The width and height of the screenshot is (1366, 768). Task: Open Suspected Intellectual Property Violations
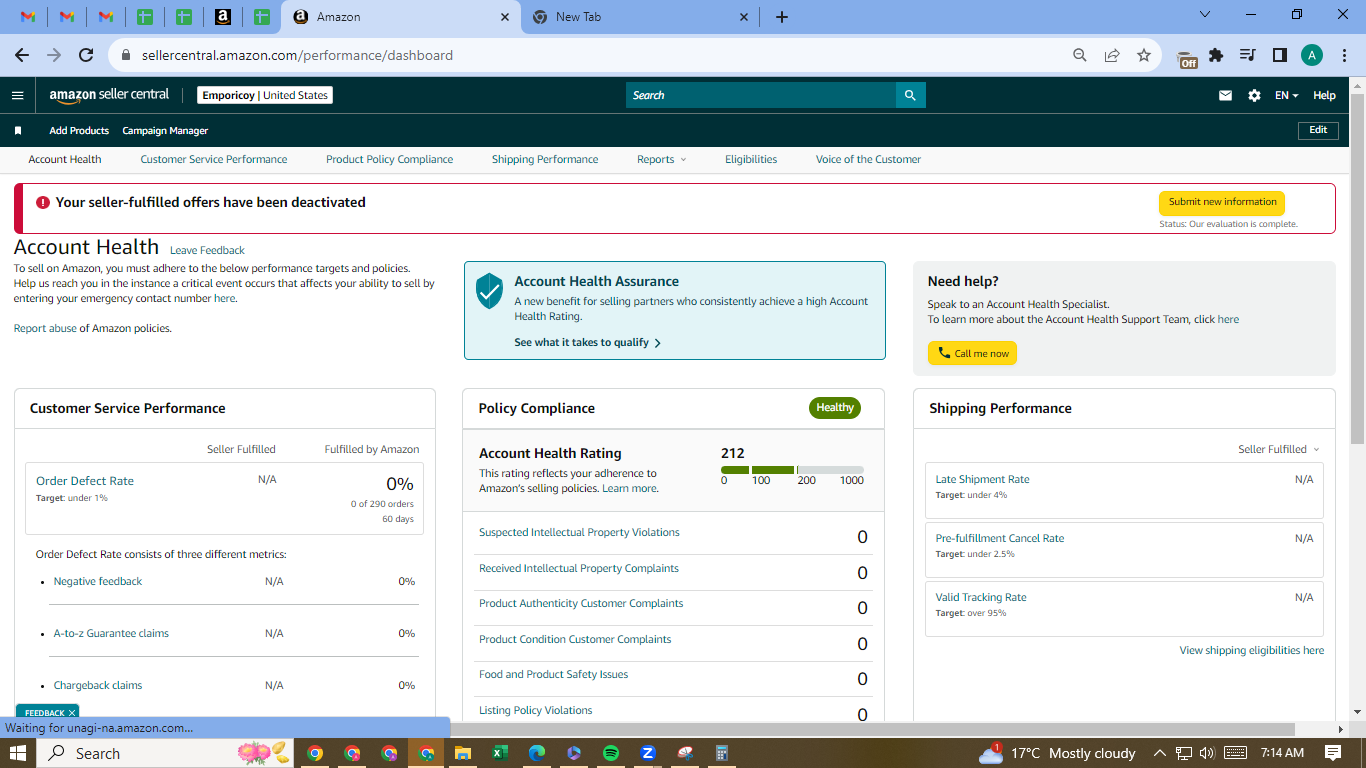pyautogui.click(x=579, y=532)
